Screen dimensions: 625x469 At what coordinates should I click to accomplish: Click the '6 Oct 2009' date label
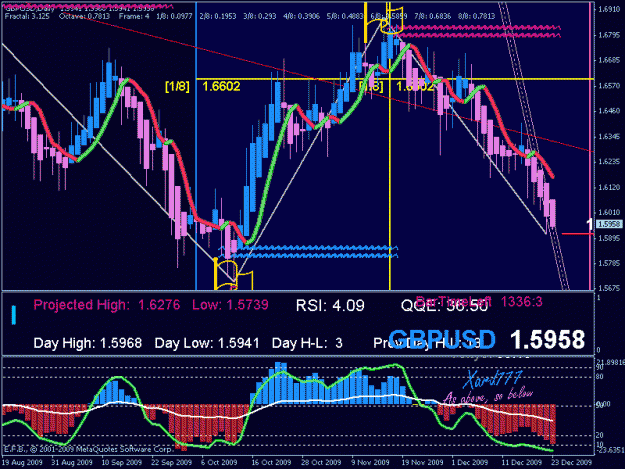[x=219, y=462]
